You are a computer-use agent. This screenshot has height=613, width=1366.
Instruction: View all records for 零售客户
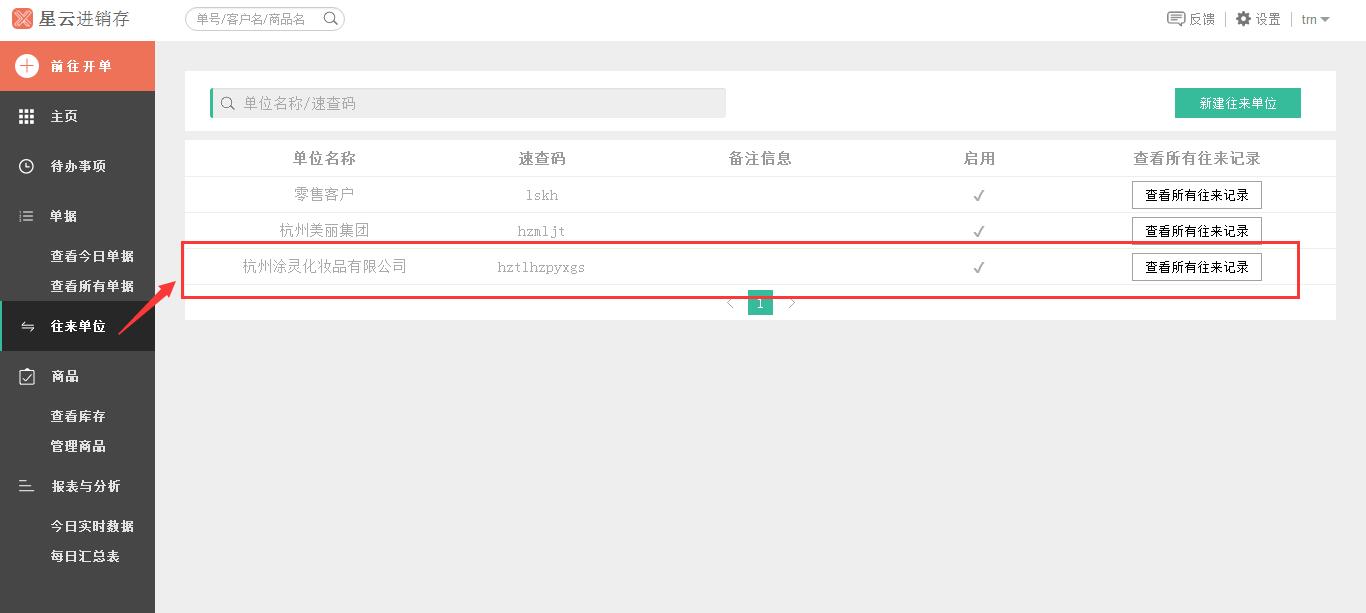(1196, 195)
